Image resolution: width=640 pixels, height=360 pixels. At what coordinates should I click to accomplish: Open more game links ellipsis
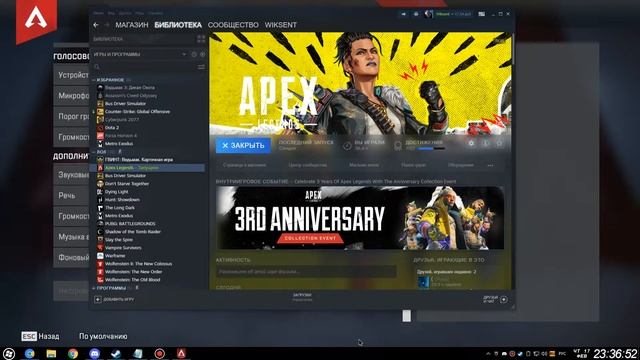pyautogui.click(x=491, y=165)
